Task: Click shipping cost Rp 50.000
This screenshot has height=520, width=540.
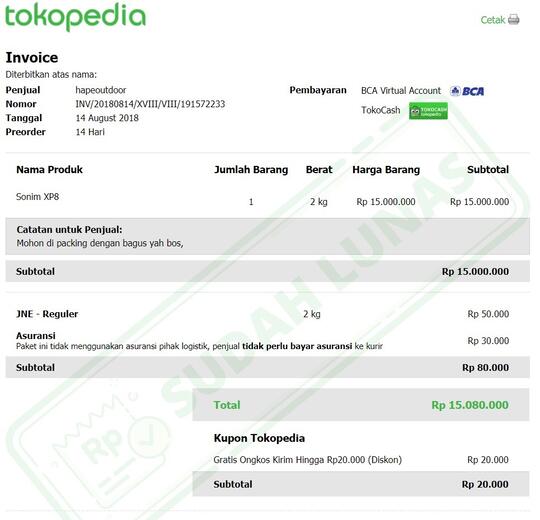Action: pyautogui.click(x=488, y=314)
